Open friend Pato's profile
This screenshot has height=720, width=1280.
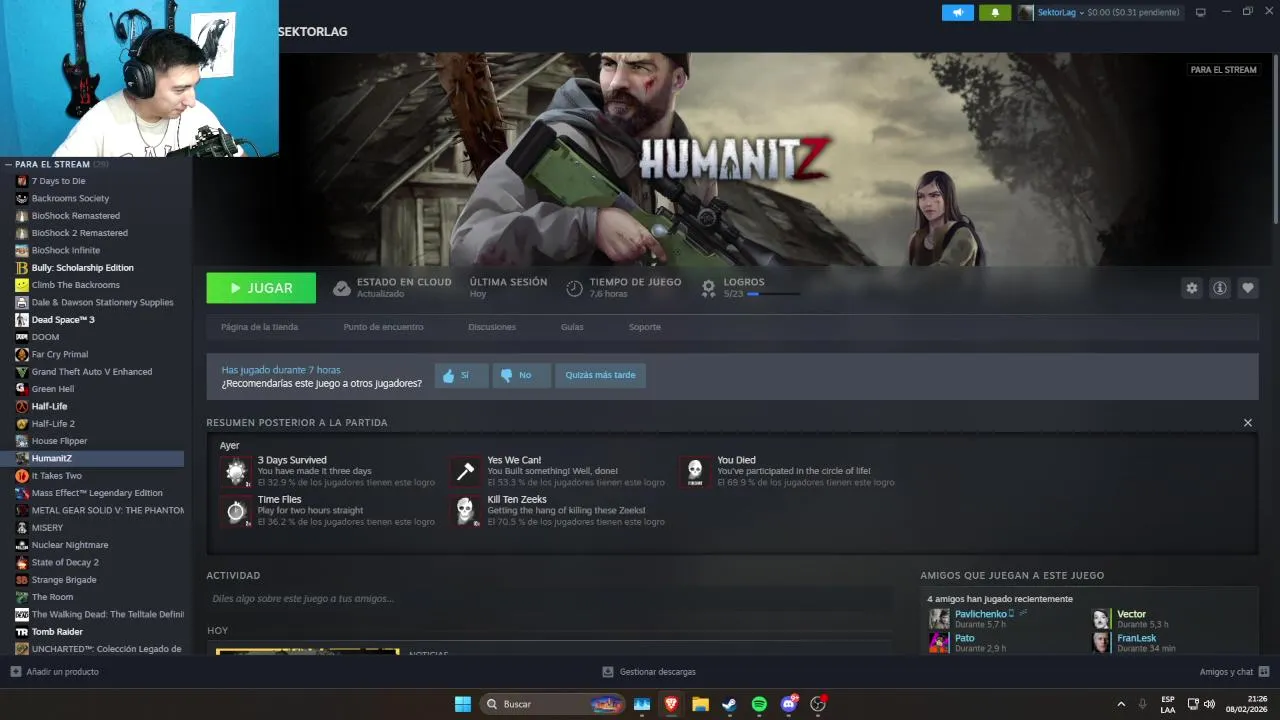tap(964, 638)
